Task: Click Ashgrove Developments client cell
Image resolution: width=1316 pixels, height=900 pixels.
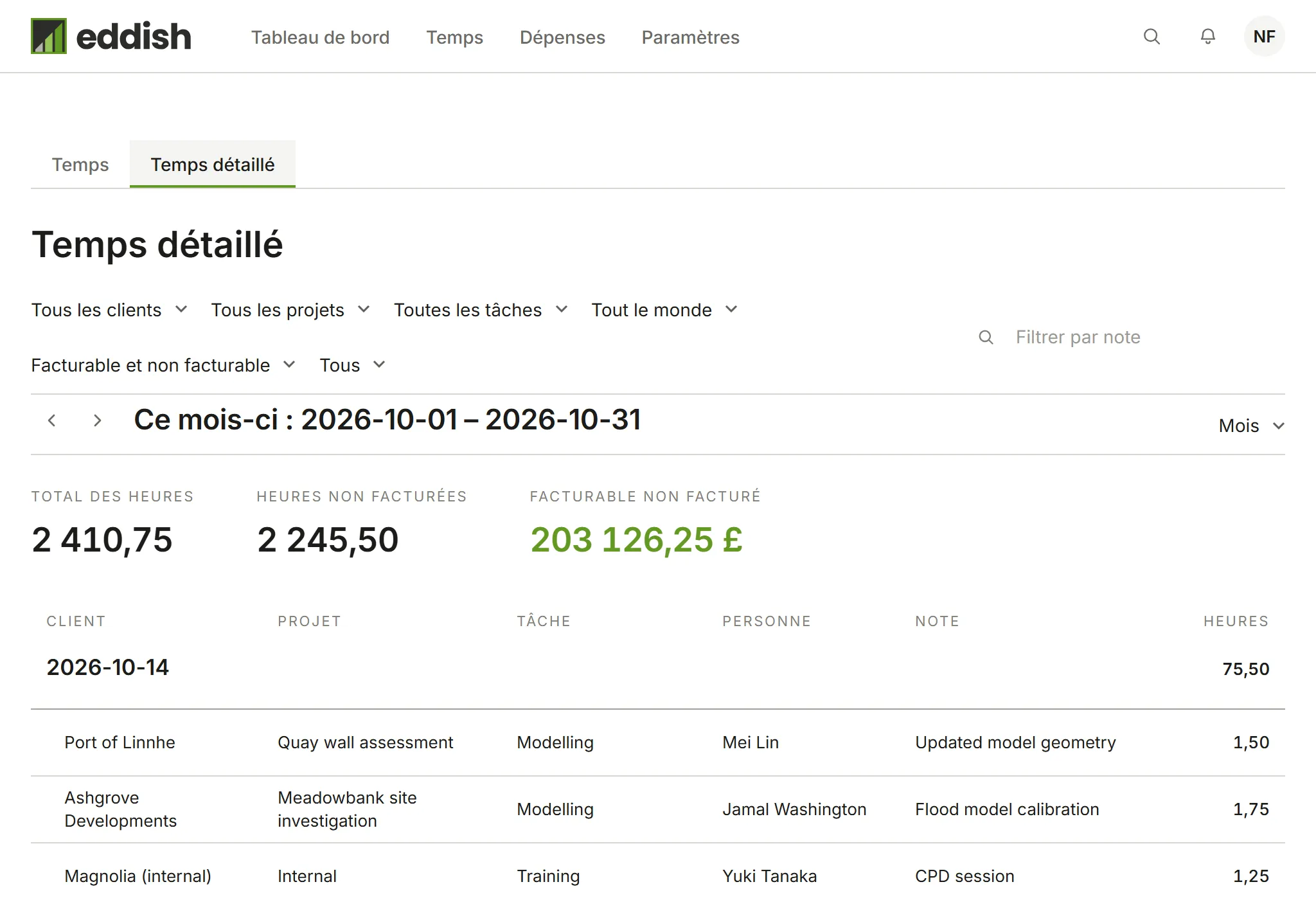Action: (120, 809)
